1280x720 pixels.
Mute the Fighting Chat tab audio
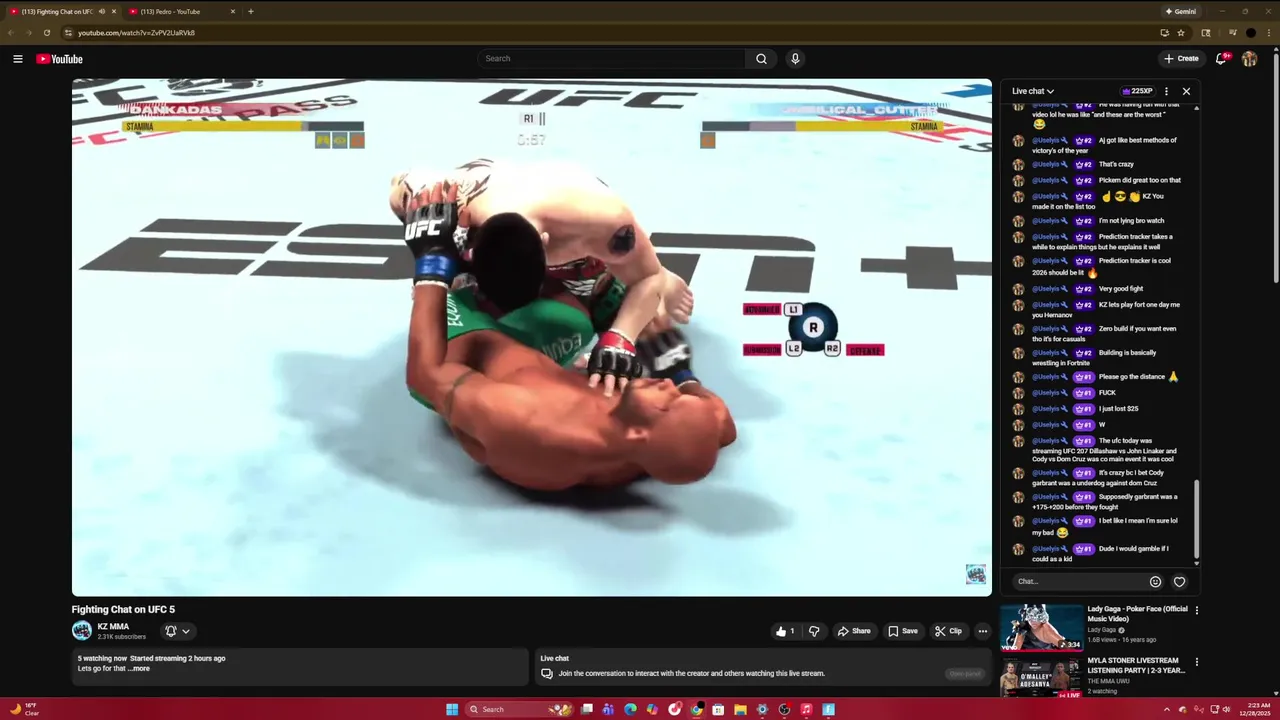click(x=101, y=11)
